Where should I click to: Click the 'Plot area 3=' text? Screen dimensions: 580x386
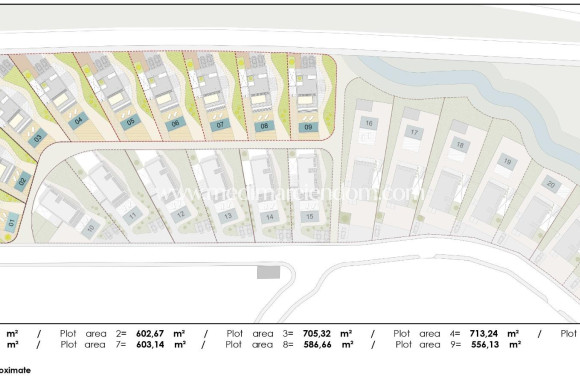(x=260, y=334)
